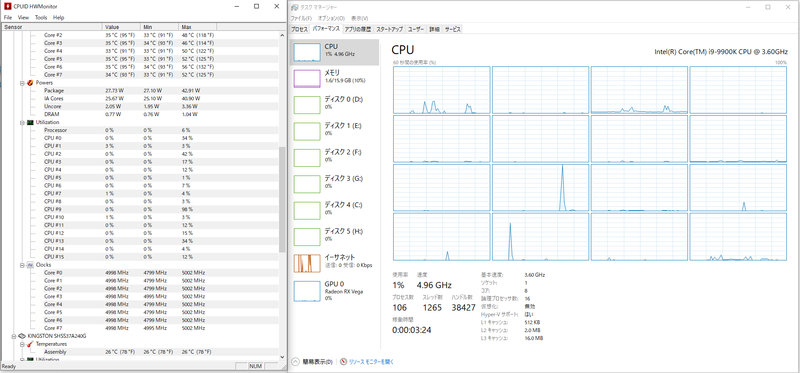Click the 4.96 GHz speed value
Image resolution: width=800 pixels, height=373 pixels.
[434, 285]
